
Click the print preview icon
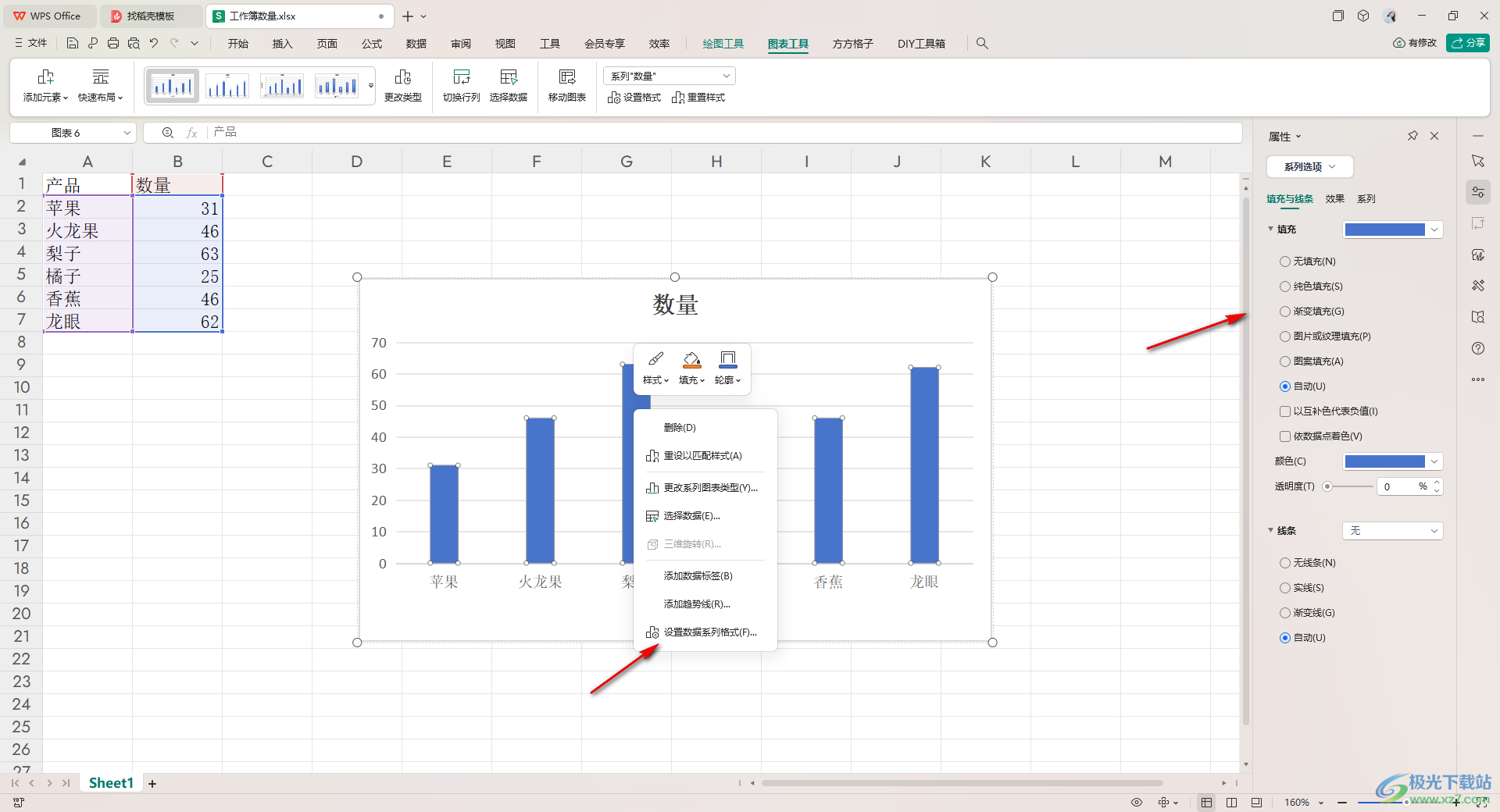coord(134,44)
